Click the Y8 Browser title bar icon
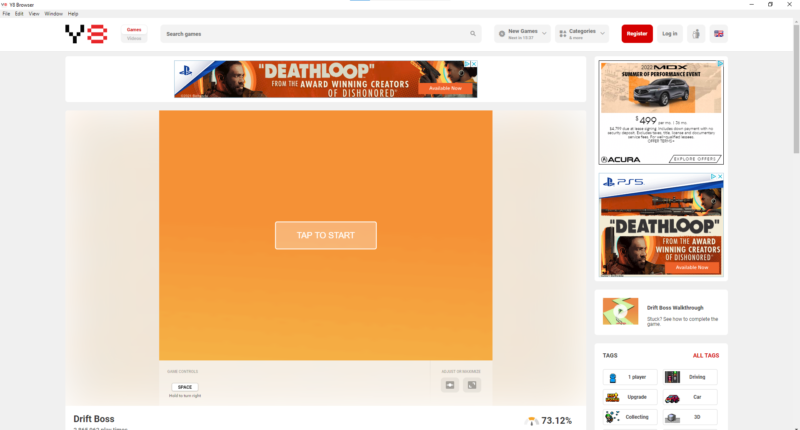The width and height of the screenshot is (800, 430). 4,5
